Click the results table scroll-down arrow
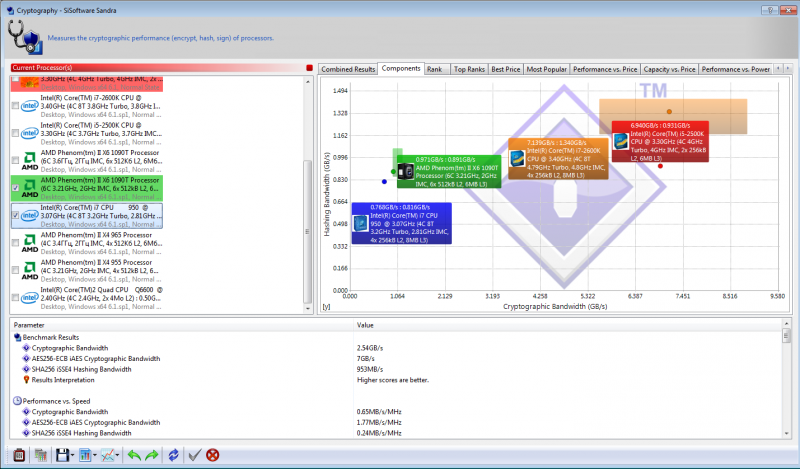Viewport: 800px width, 469px height. (x=786, y=433)
